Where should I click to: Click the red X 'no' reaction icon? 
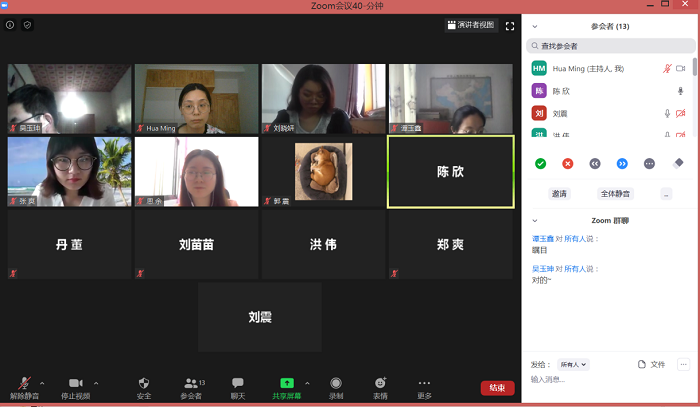pyautogui.click(x=567, y=163)
